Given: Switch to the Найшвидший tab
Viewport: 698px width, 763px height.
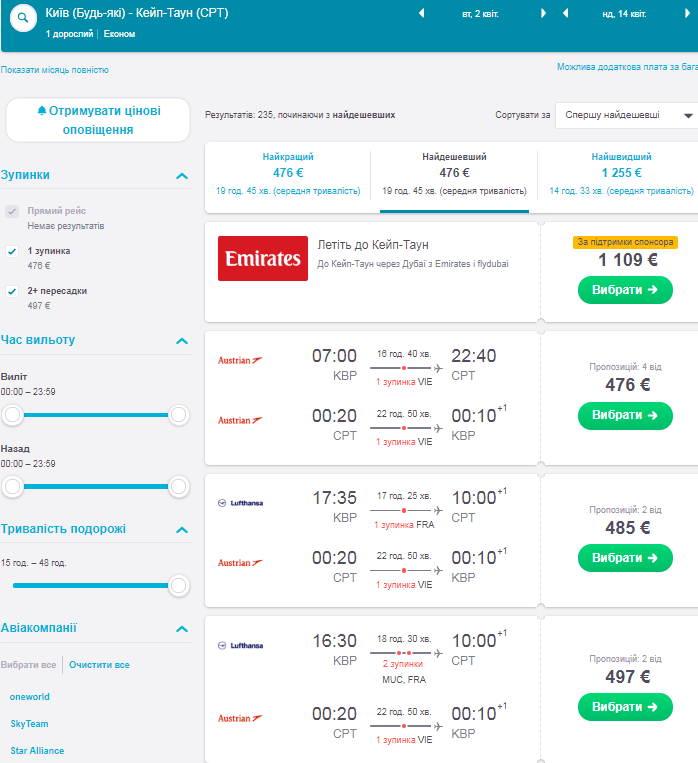Looking at the screenshot, I should [621, 173].
